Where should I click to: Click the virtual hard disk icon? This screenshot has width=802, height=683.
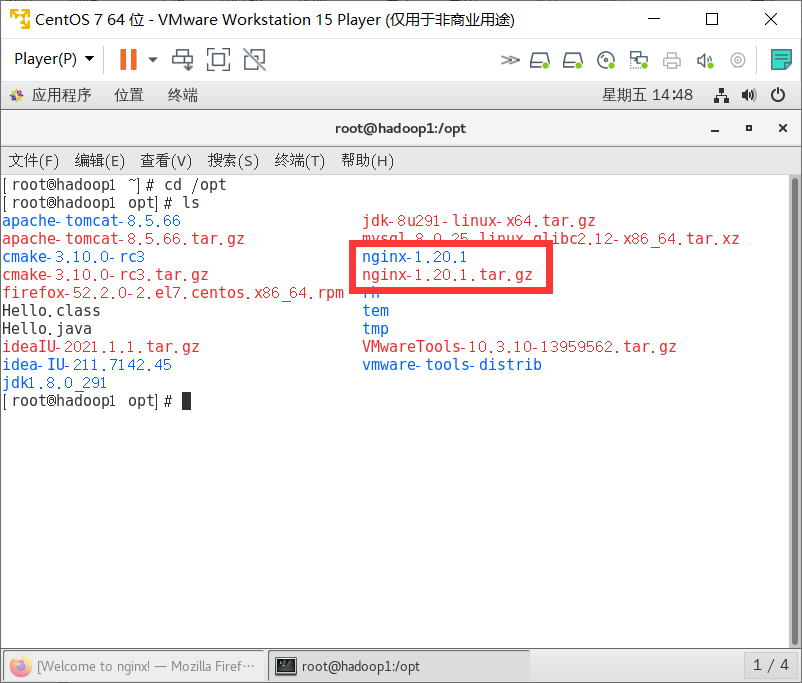(540, 60)
